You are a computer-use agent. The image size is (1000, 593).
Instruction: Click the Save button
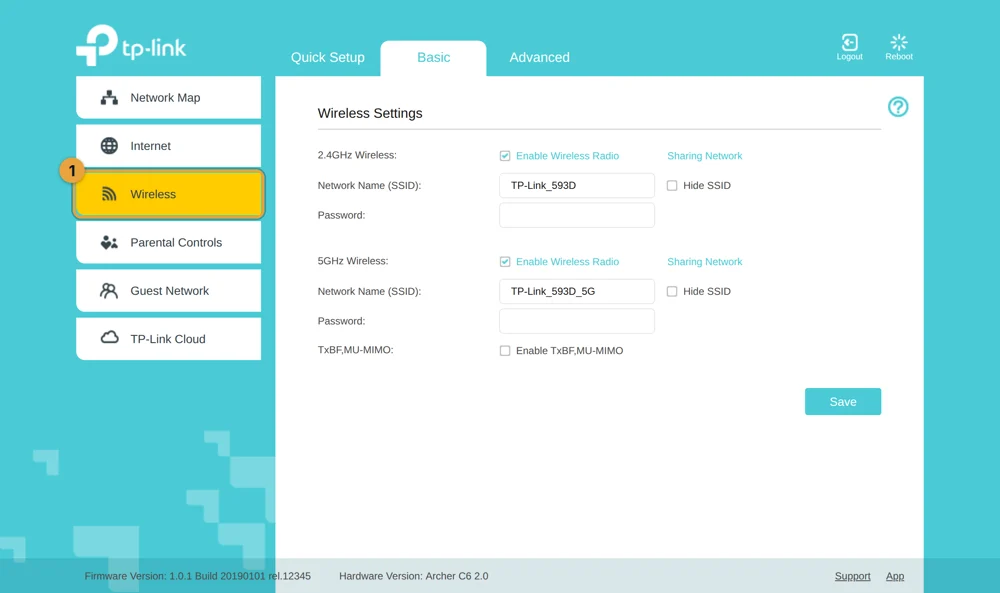click(843, 402)
